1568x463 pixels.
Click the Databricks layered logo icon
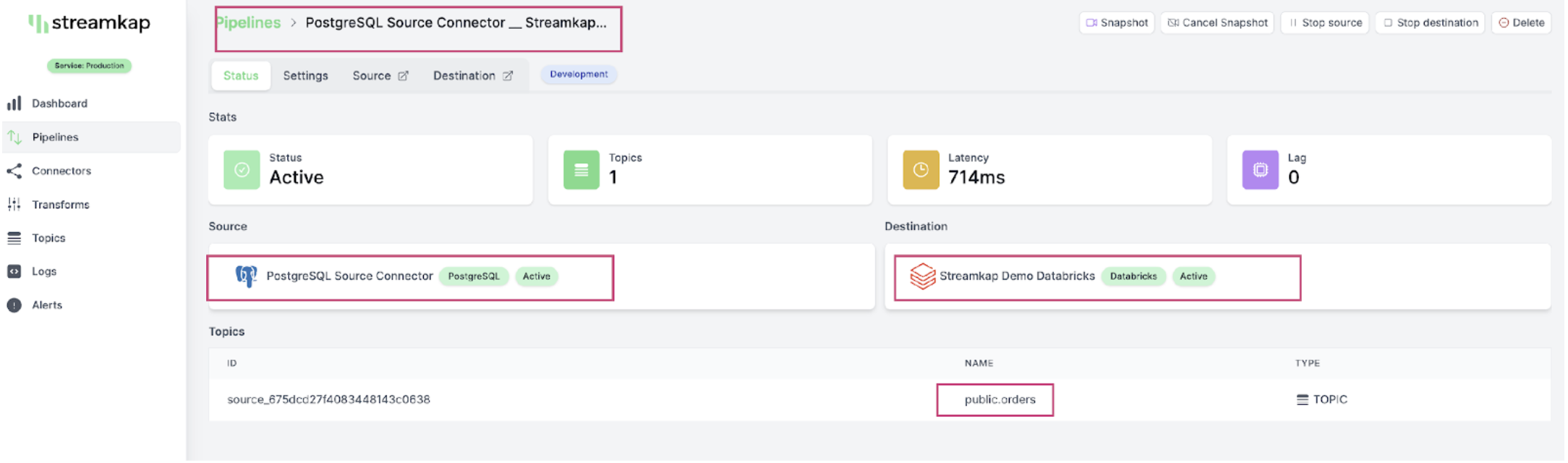tap(923, 276)
